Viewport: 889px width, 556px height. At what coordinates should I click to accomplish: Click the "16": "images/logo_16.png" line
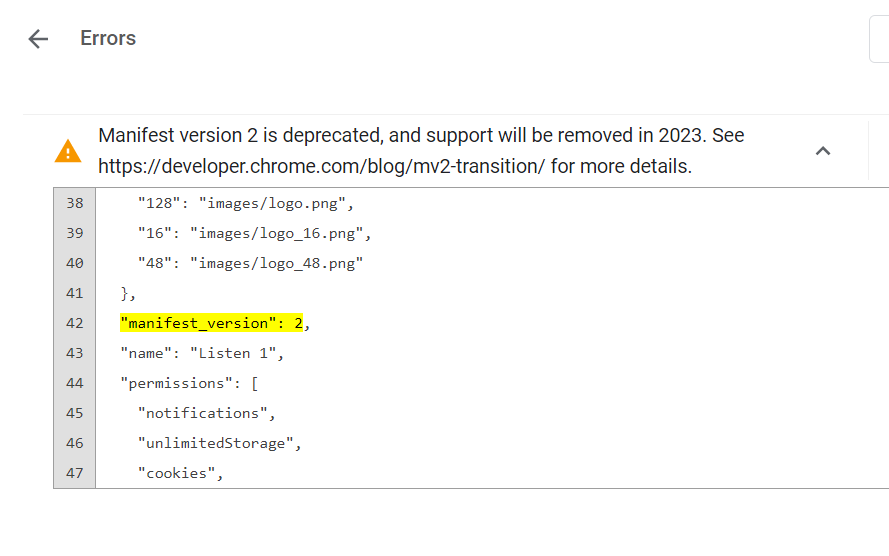(254, 233)
